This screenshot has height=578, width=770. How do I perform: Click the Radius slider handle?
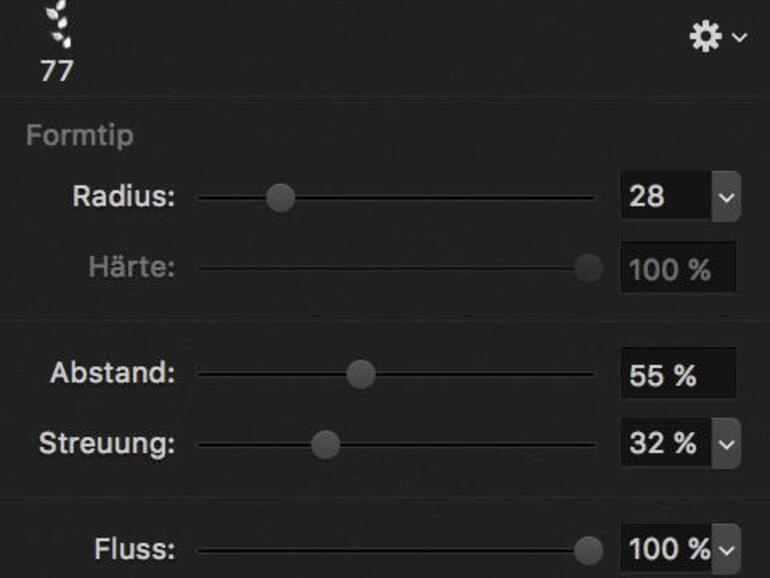(x=281, y=197)
